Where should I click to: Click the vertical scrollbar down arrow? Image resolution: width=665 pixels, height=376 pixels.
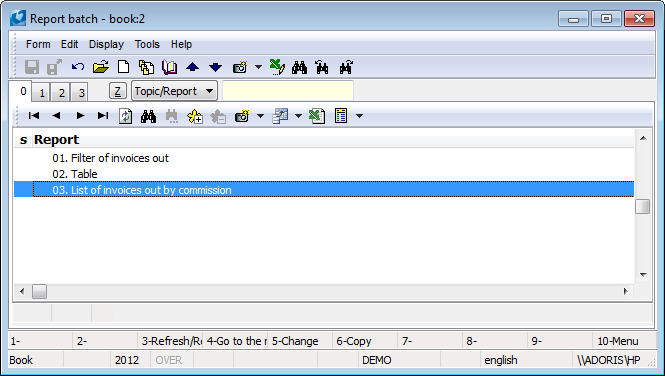pos(643,275)
